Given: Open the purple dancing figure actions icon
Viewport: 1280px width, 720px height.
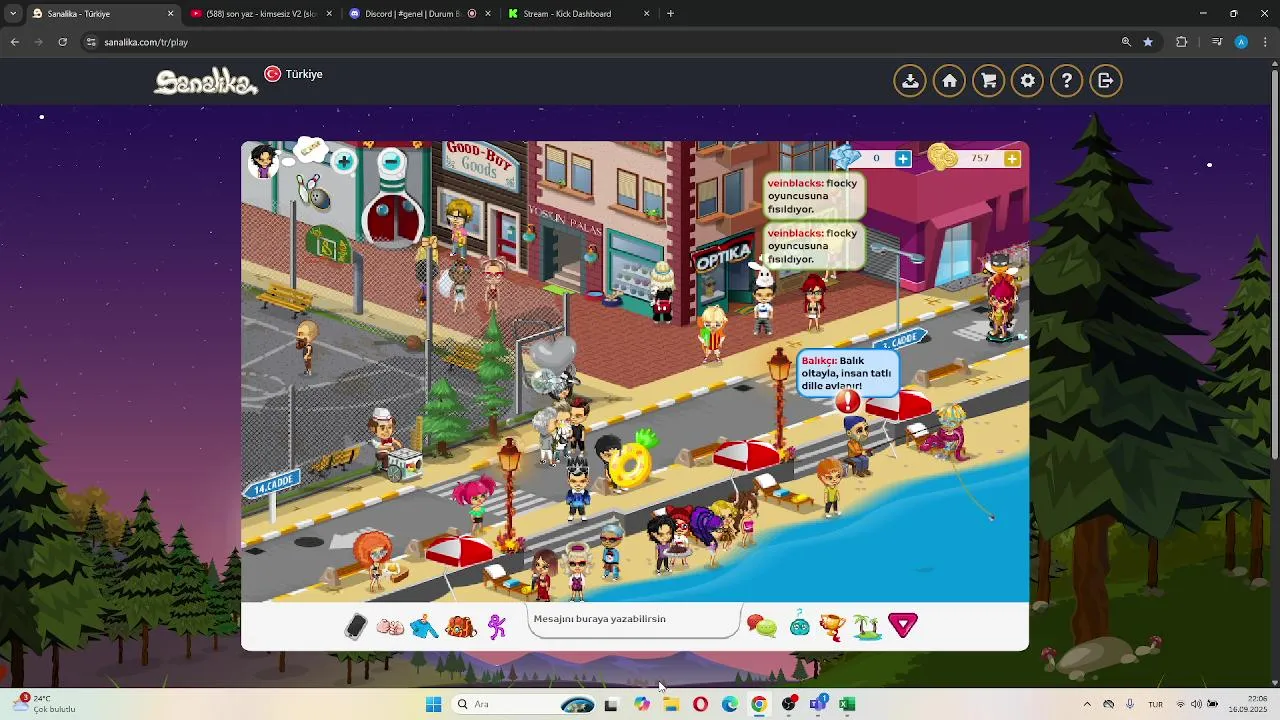Looking at the screenshot, I should [x=497, y=627].
